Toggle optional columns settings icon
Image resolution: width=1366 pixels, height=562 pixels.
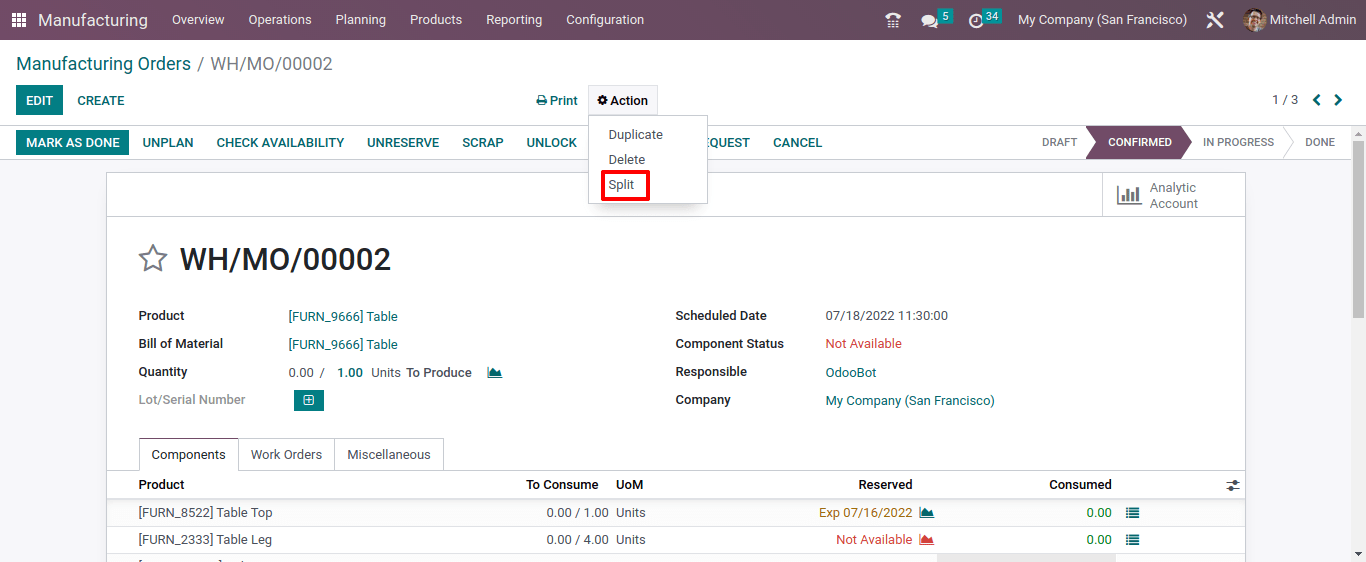[x=1232, y=485]
